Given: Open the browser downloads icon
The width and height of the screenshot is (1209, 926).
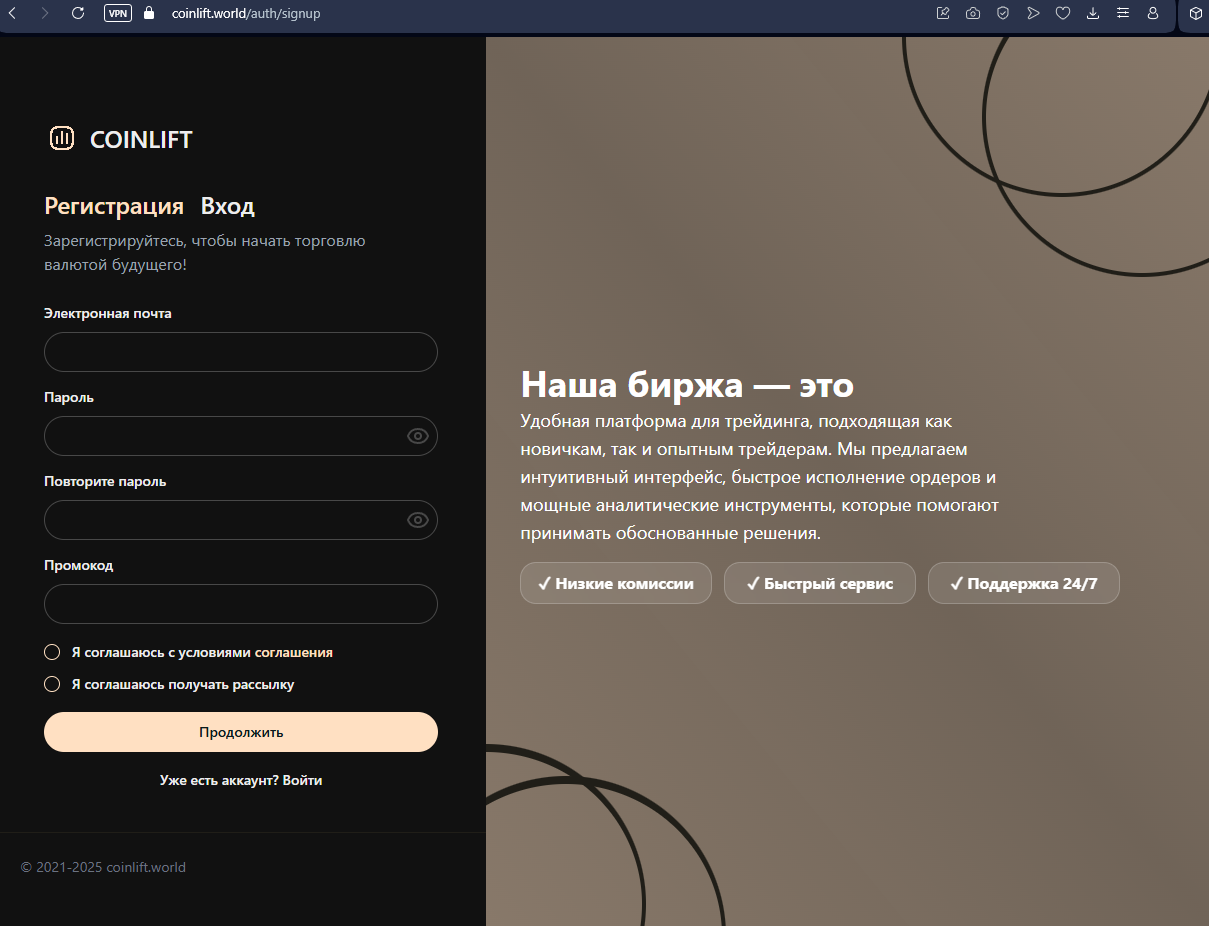Looking at the screenshot, I should 1093,13.
